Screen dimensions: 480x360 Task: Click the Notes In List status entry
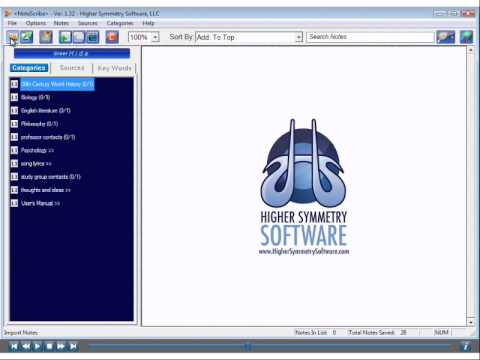(316, 332)
